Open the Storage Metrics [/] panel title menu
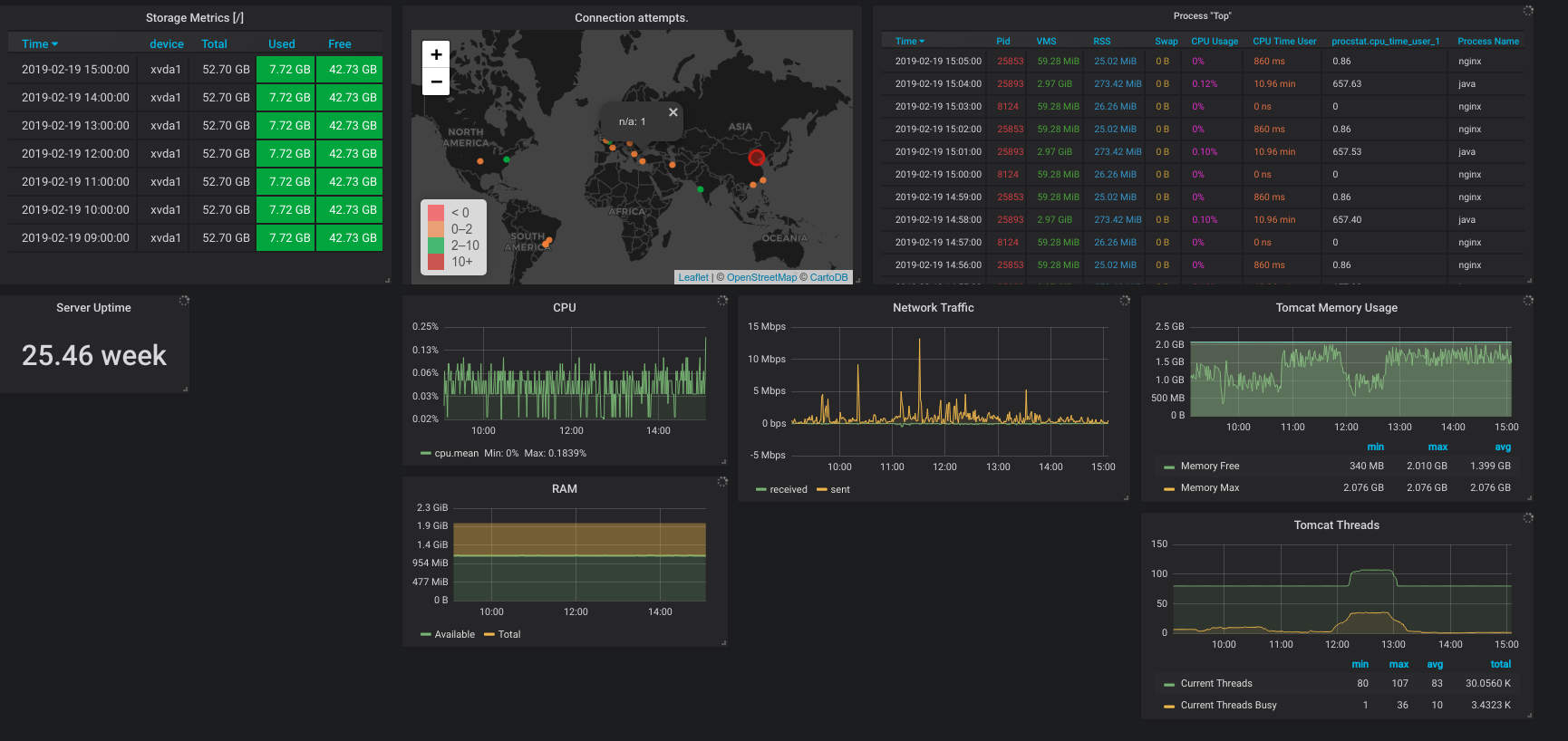 click(195, 17)
